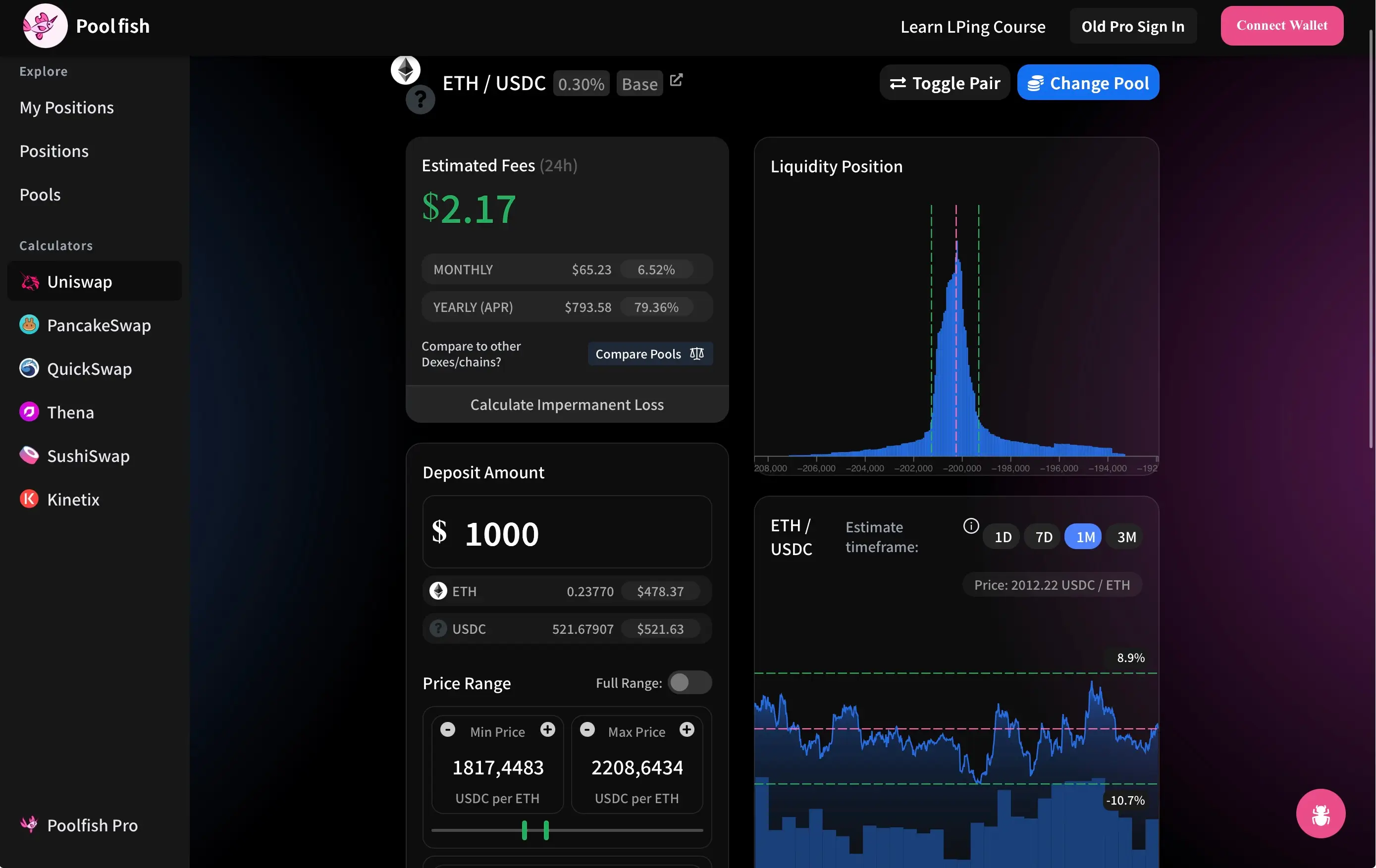Switch estimate timeframe to 1D

(1002, 536)
